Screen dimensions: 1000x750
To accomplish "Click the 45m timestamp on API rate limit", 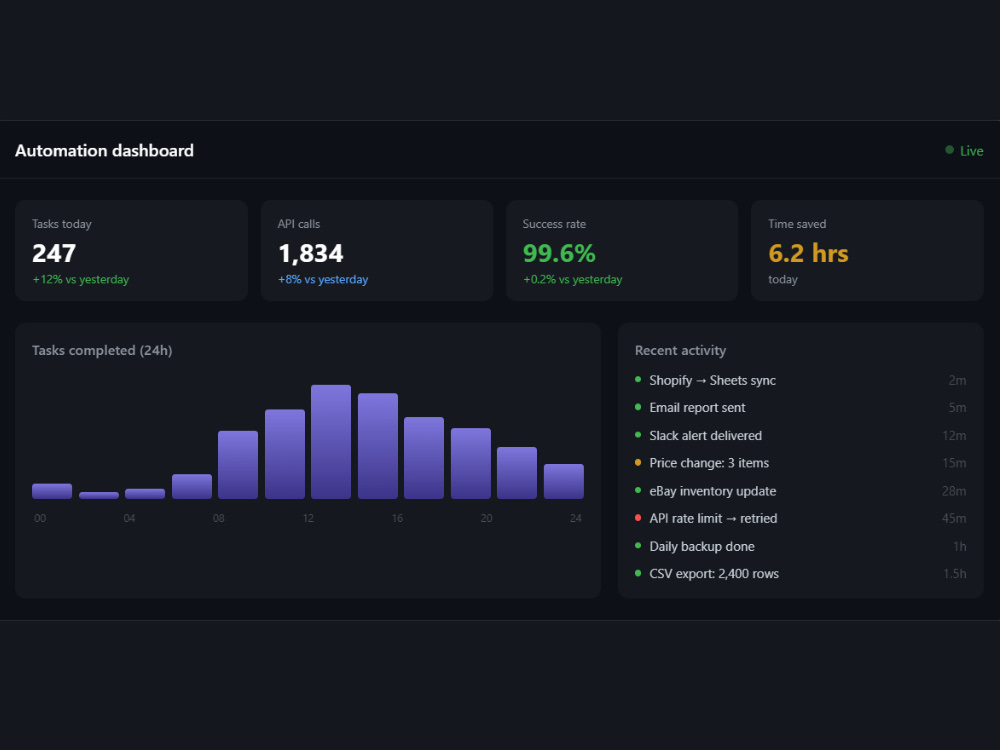I will [954, 519].
